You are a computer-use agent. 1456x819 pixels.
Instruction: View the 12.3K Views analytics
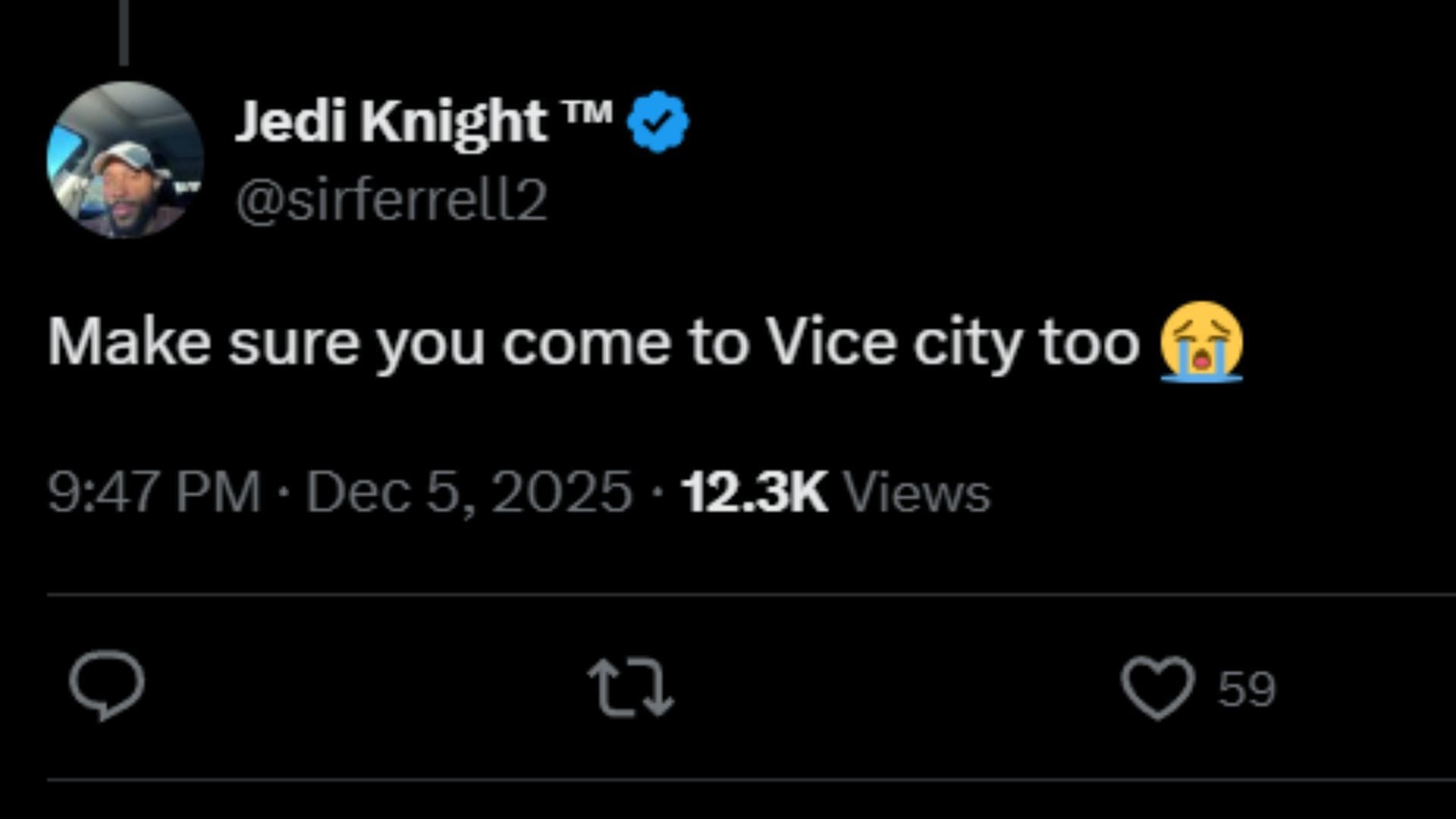point(755,493)
